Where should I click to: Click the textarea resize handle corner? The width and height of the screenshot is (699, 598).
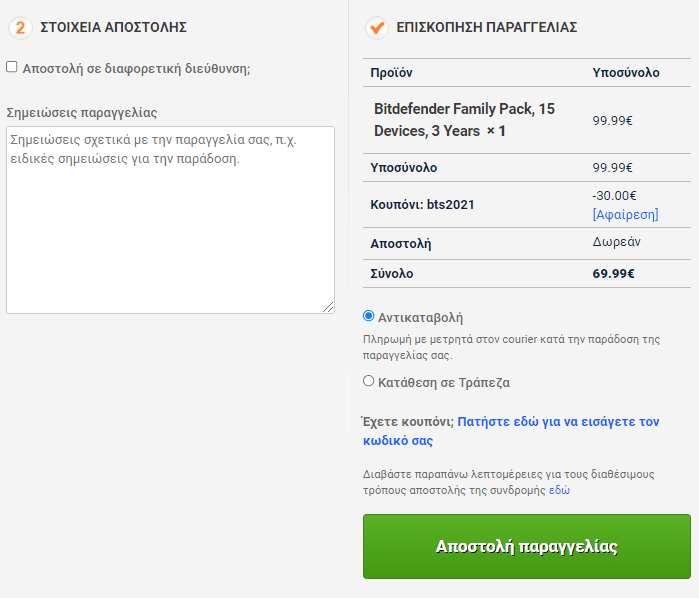328,307
